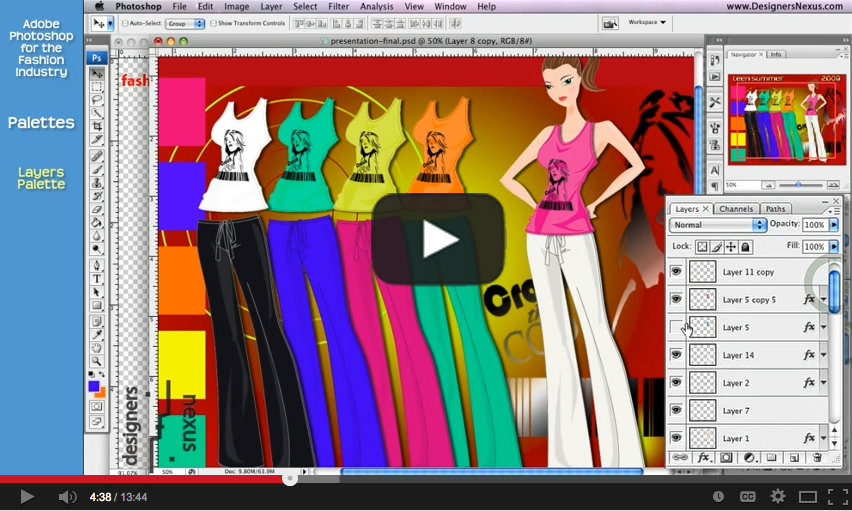Enable Show Transform Controls checkbox

pos(214,23)
